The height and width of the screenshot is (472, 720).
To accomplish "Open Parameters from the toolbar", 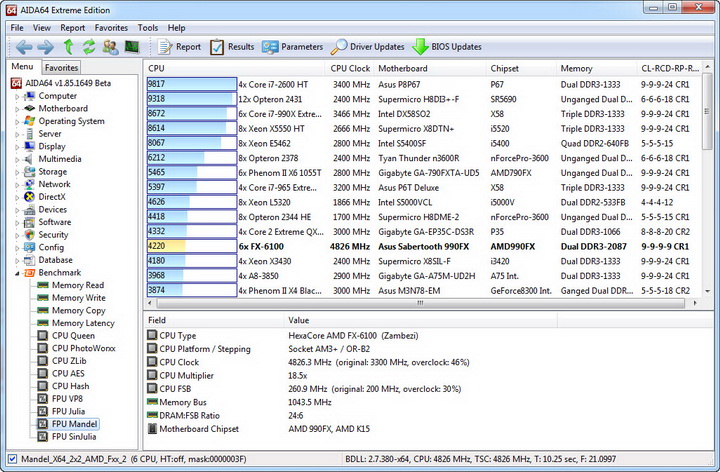I will (x=292, y=47).
